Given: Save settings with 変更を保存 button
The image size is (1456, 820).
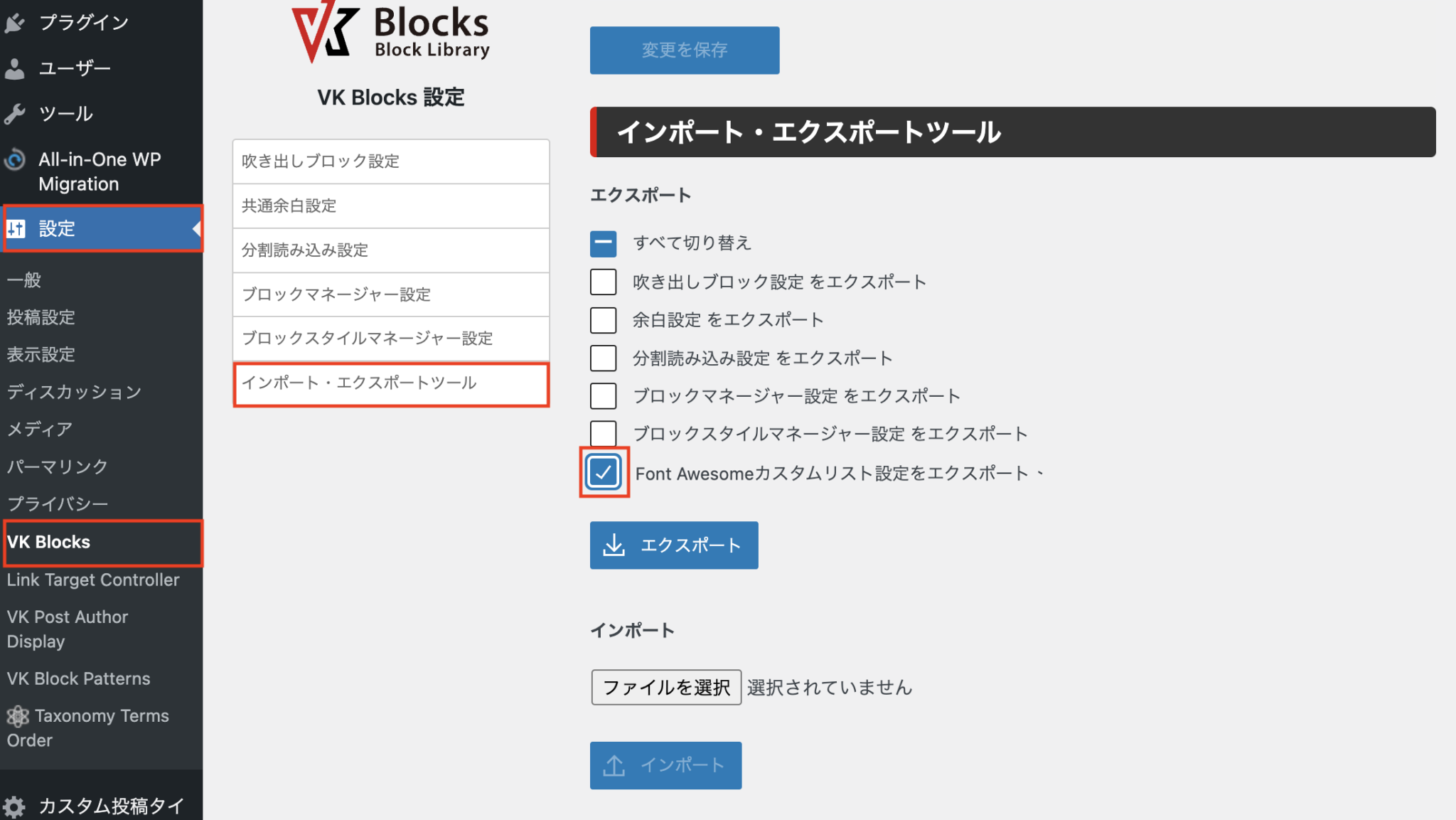Looking at the screenshot, I should click(683, 50).
